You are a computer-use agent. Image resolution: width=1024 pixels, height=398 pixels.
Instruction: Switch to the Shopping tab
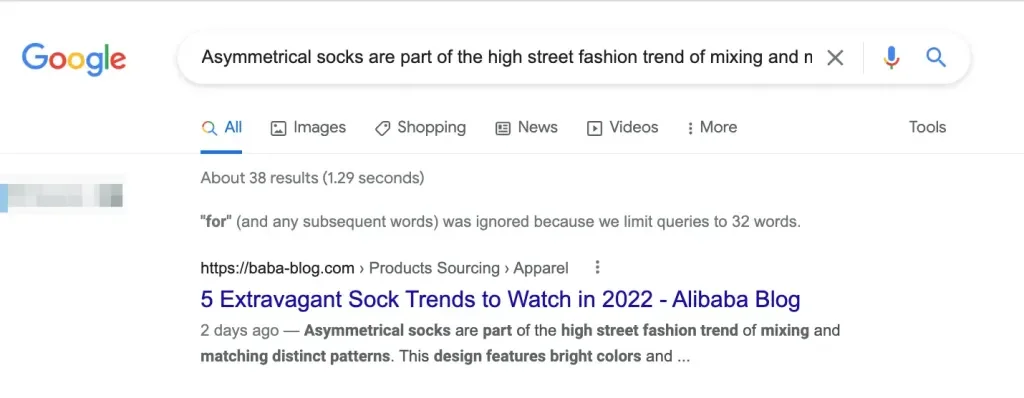click(x=421, y=127)
